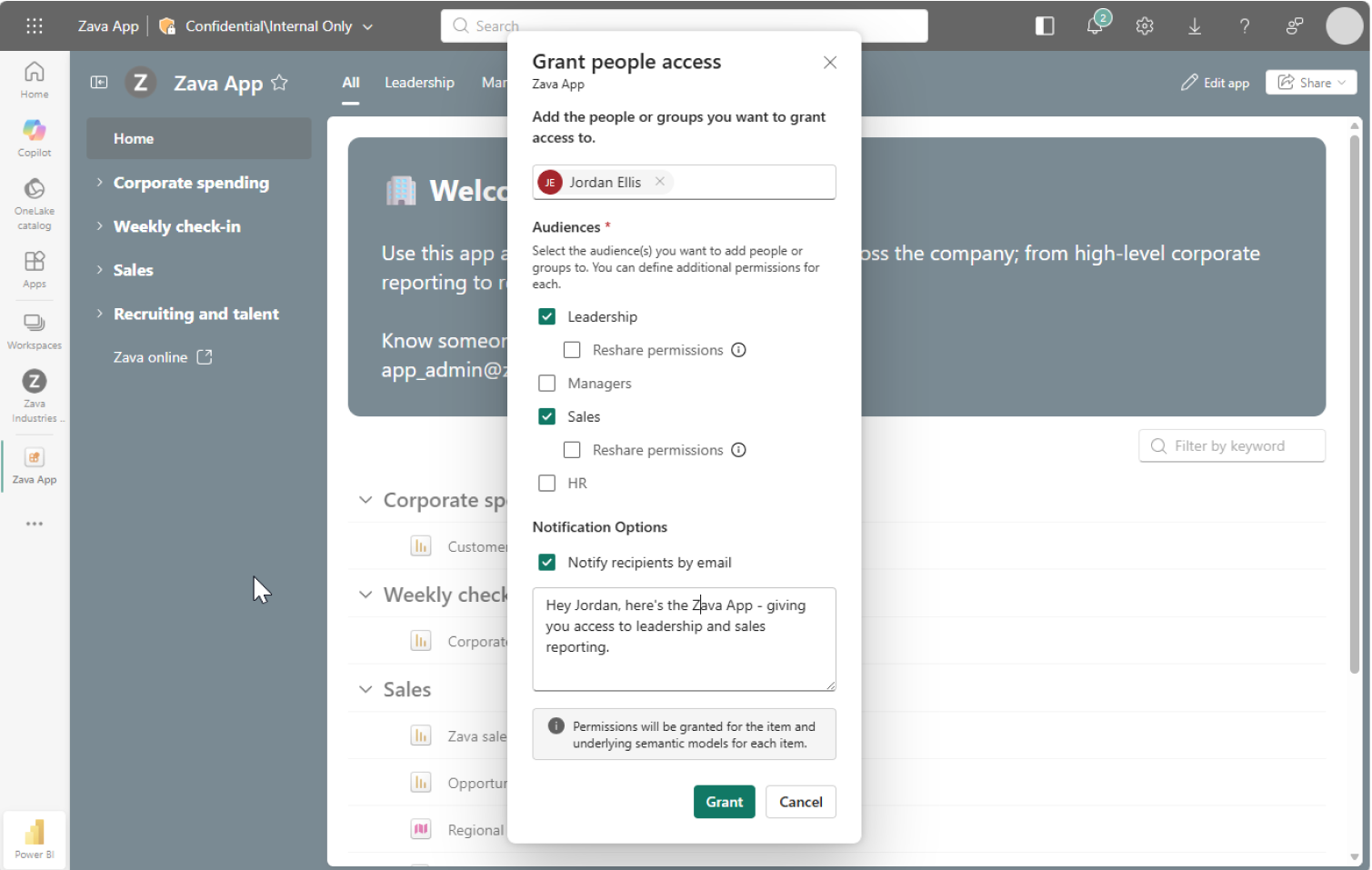Click the Leadership reshare permissions info icon
This screenshot has height=870, width=1372.
pyautogui.click(x=739, y=350)
